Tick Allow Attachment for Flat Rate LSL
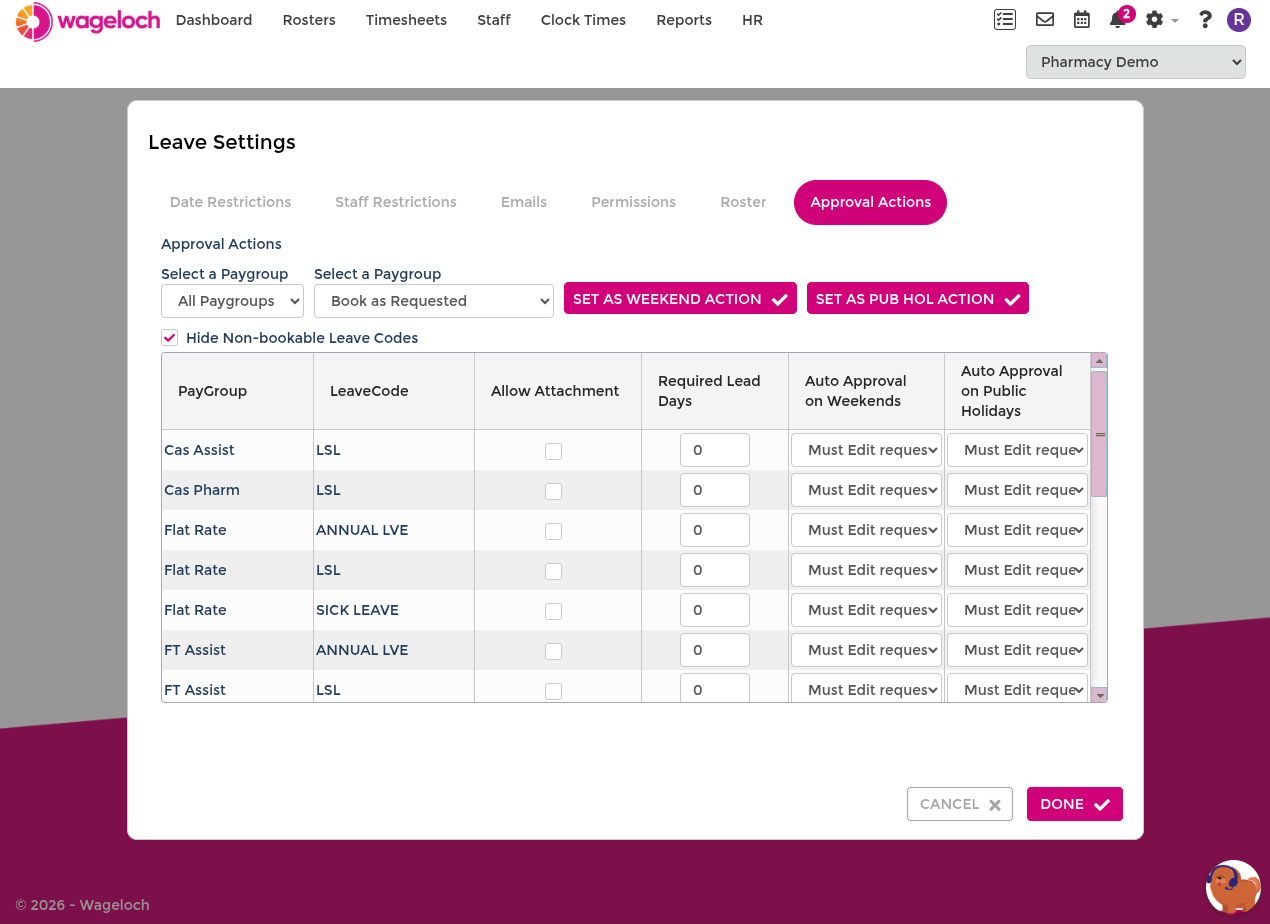The image size is (1270, 924). [553, 571]
